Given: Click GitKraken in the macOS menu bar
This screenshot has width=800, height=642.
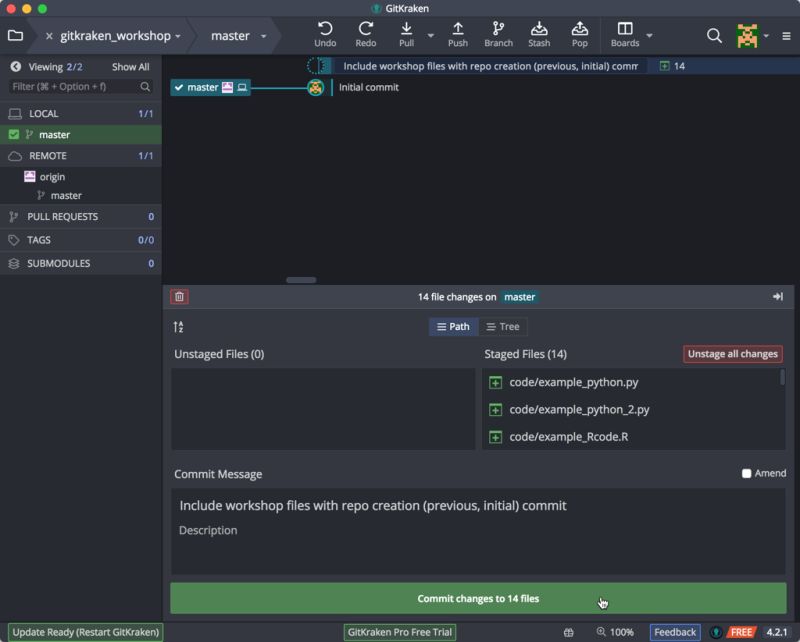Looking at the screenshot, I should coord(400,7).
